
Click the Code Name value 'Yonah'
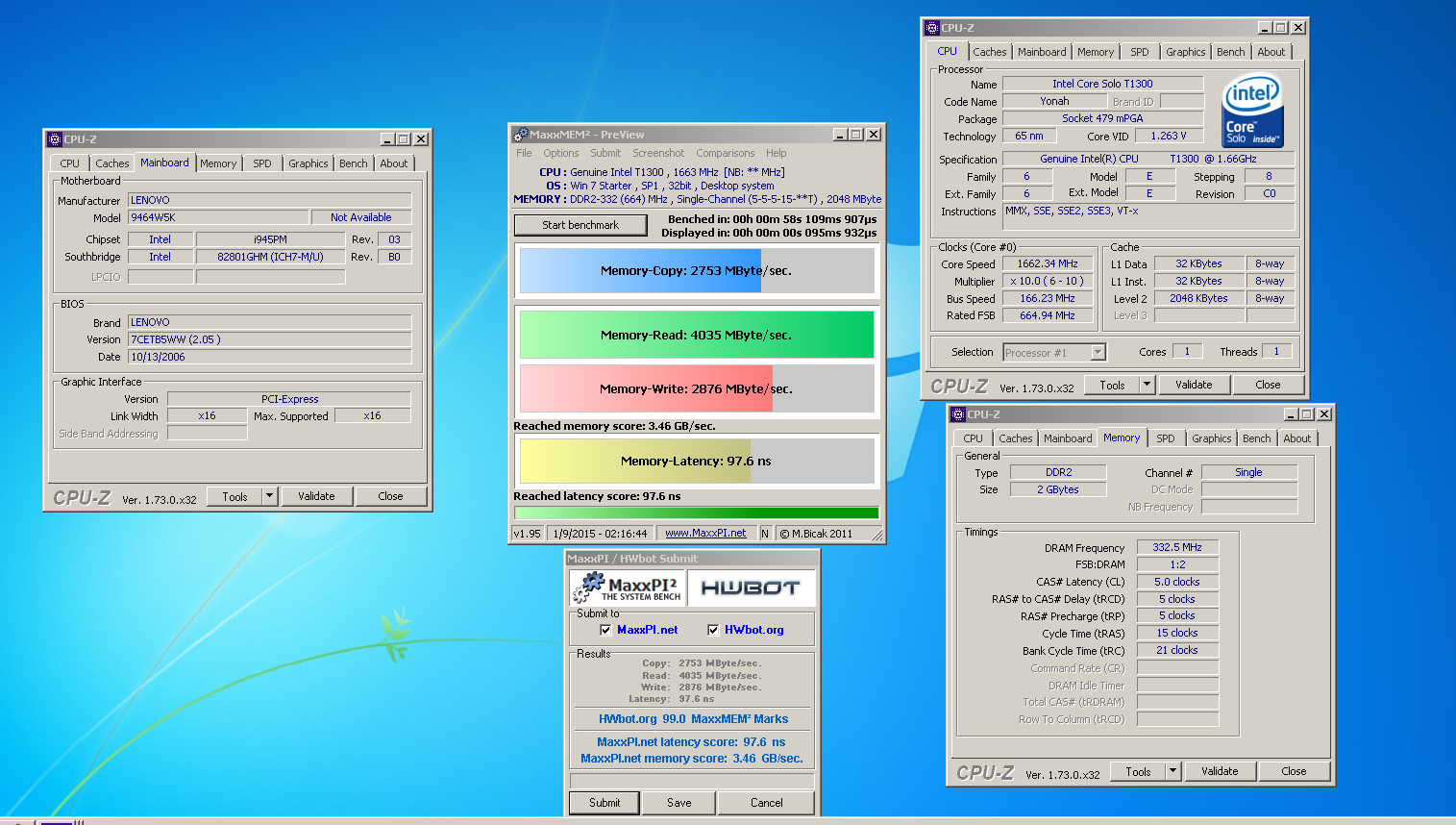coord(1054,101)
